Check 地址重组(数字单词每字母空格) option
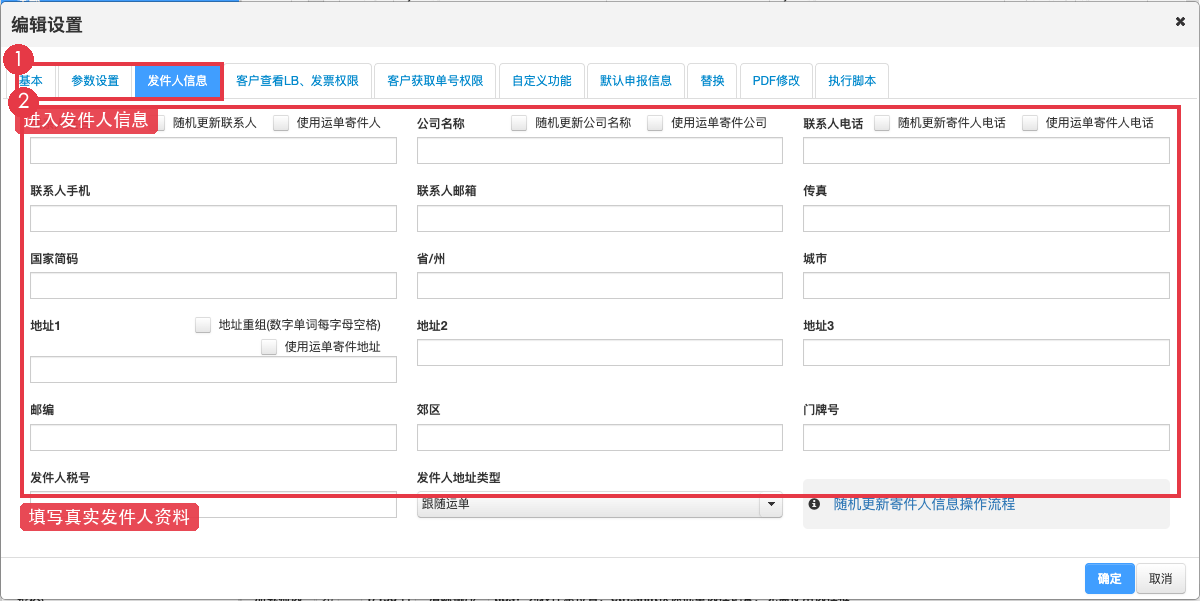This screenshot has width=1200, height=601. coord(203,324)
